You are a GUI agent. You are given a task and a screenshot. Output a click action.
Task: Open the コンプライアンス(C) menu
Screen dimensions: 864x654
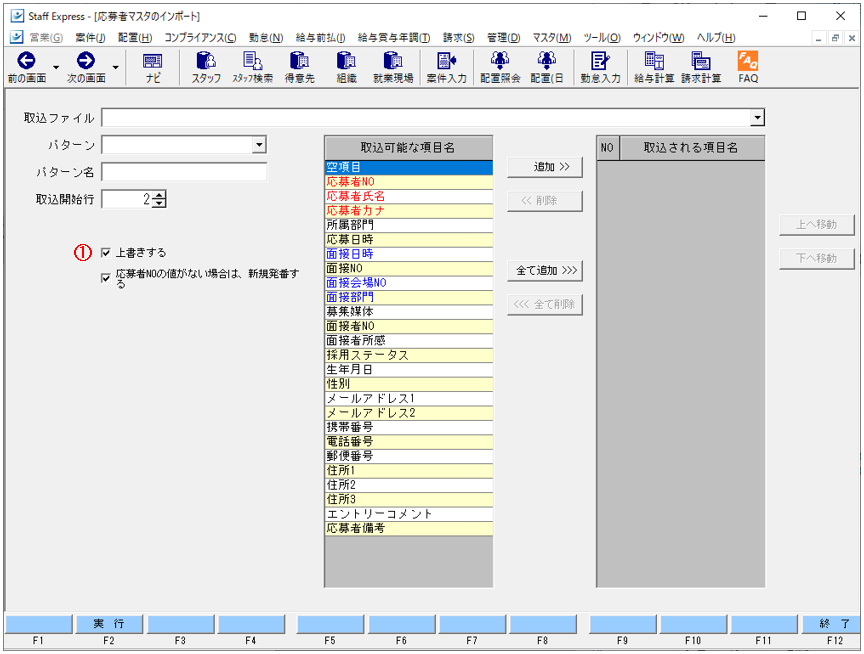(x=200, y=37)
